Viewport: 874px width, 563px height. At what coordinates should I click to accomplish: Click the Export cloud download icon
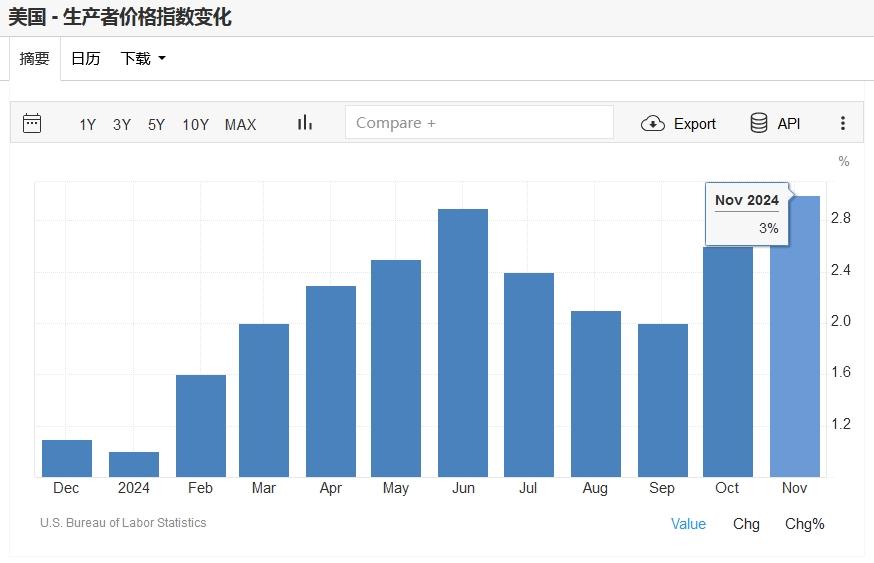653,123
